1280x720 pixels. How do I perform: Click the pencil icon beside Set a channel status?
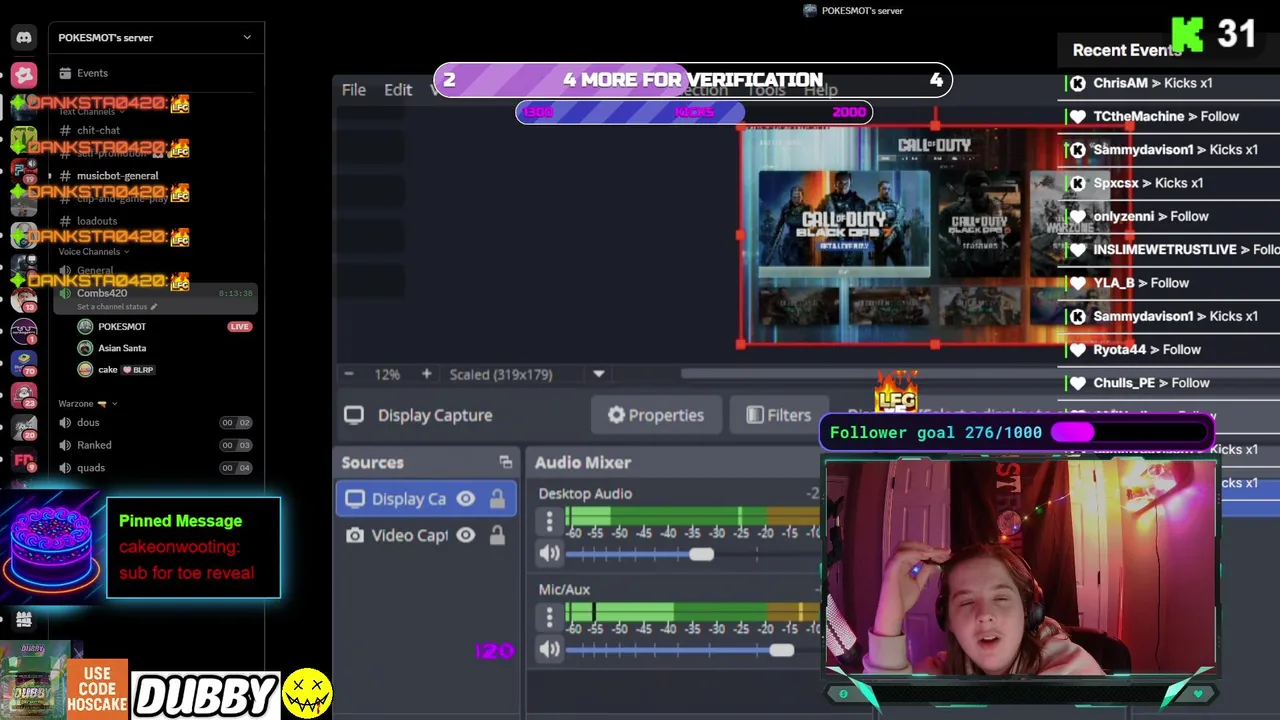(154, 307)
